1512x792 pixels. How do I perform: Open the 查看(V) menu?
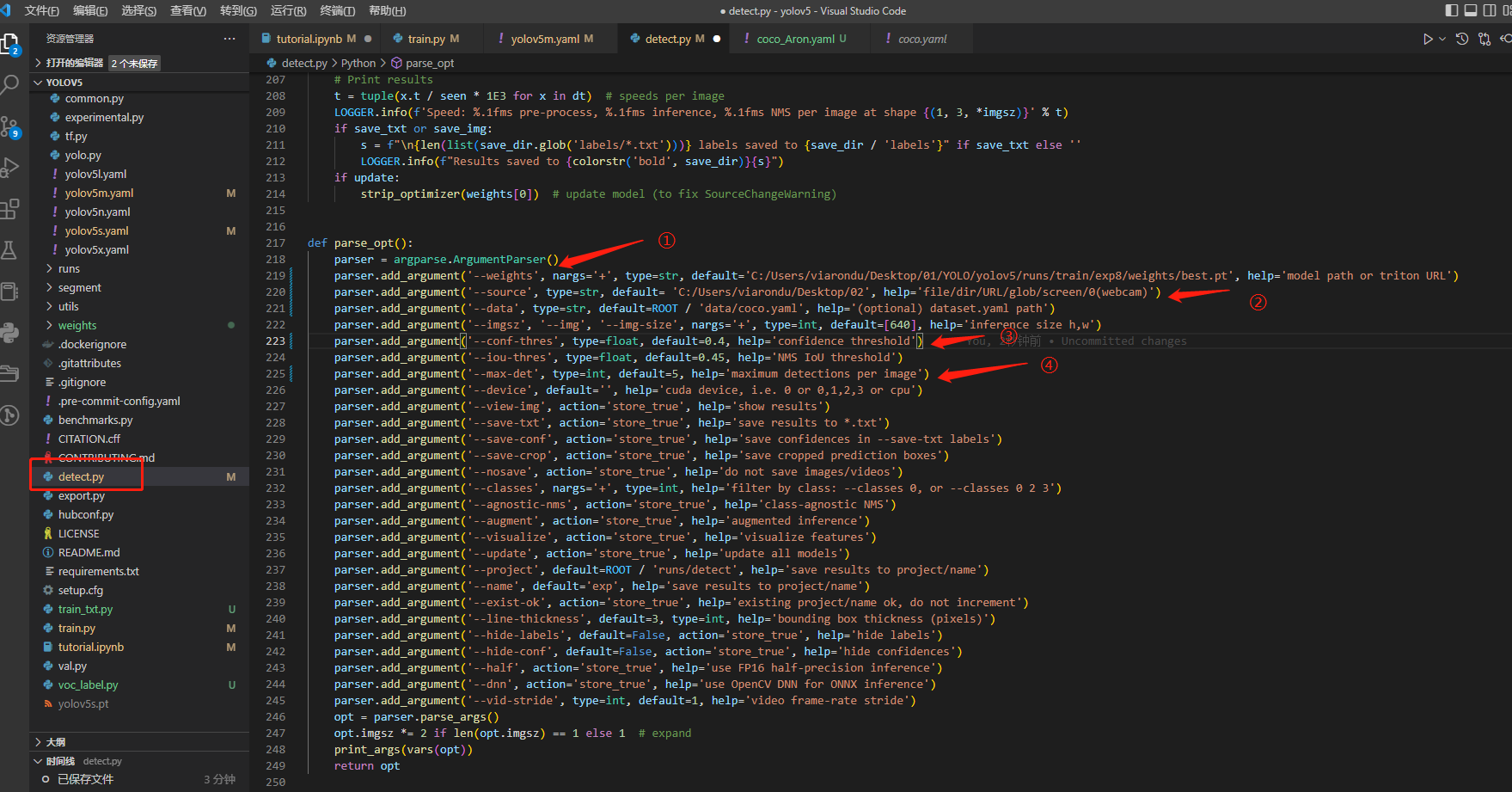tap(188, 10)
